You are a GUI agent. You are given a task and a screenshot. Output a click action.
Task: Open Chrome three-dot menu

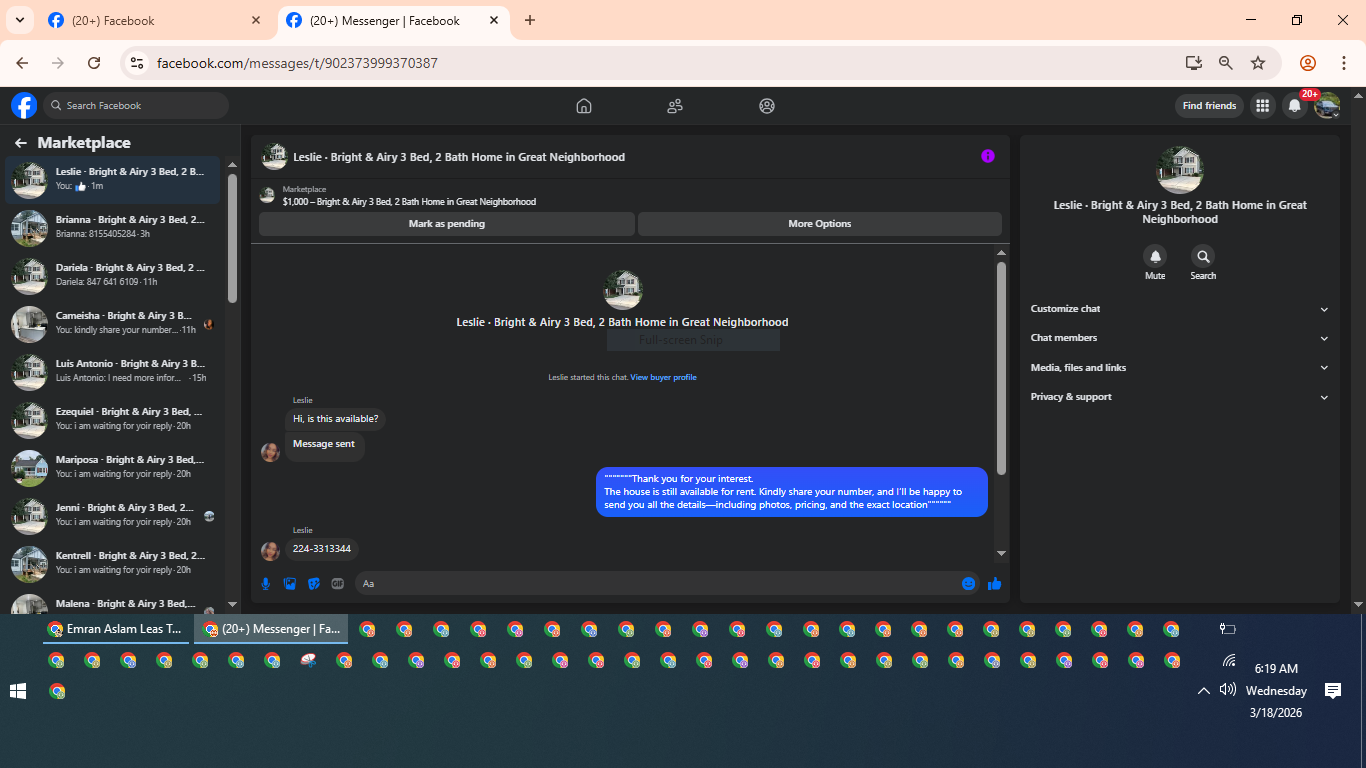pyautogui.click(x=1344, y=63)
